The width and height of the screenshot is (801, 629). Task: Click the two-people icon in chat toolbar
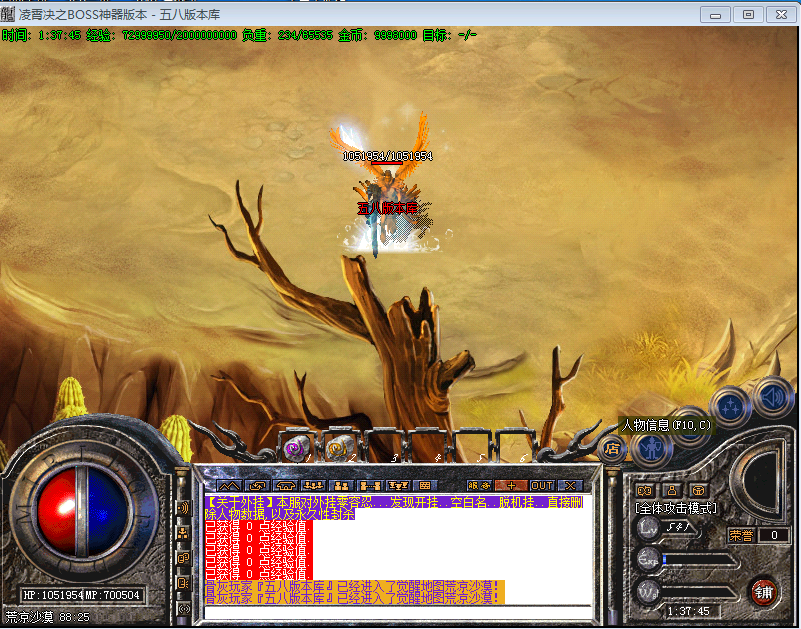(341, 486)
